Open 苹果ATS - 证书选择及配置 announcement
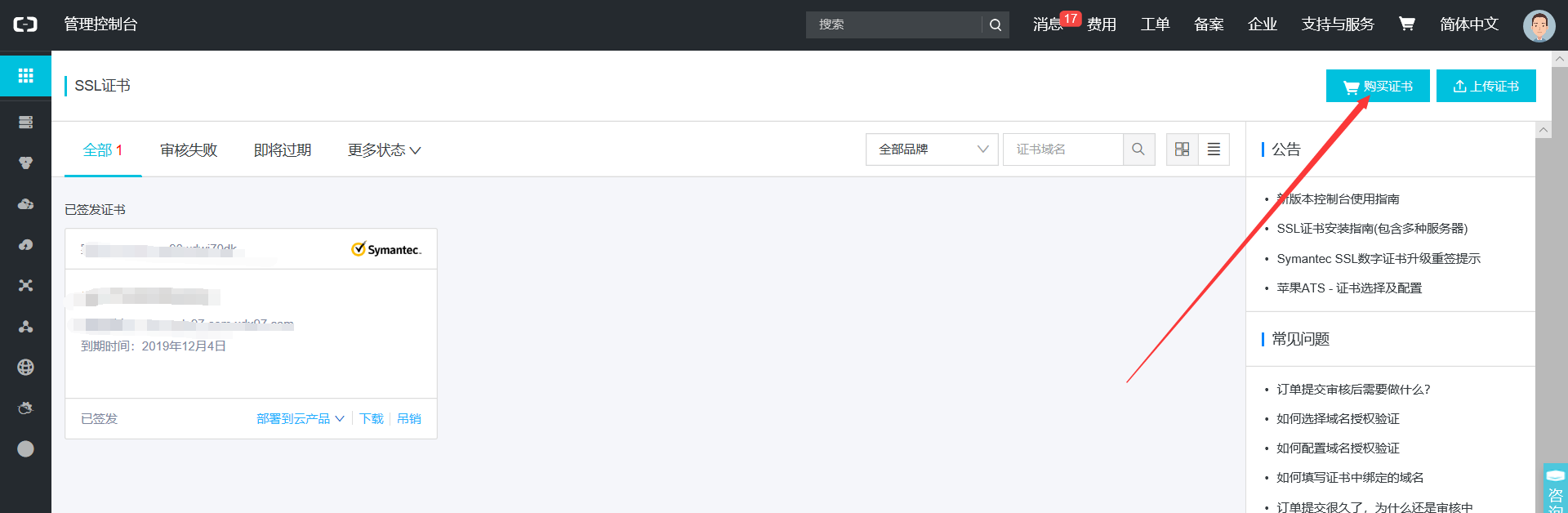The width and height of the screenshot is (1568, 513). [x=1349, y=288]
